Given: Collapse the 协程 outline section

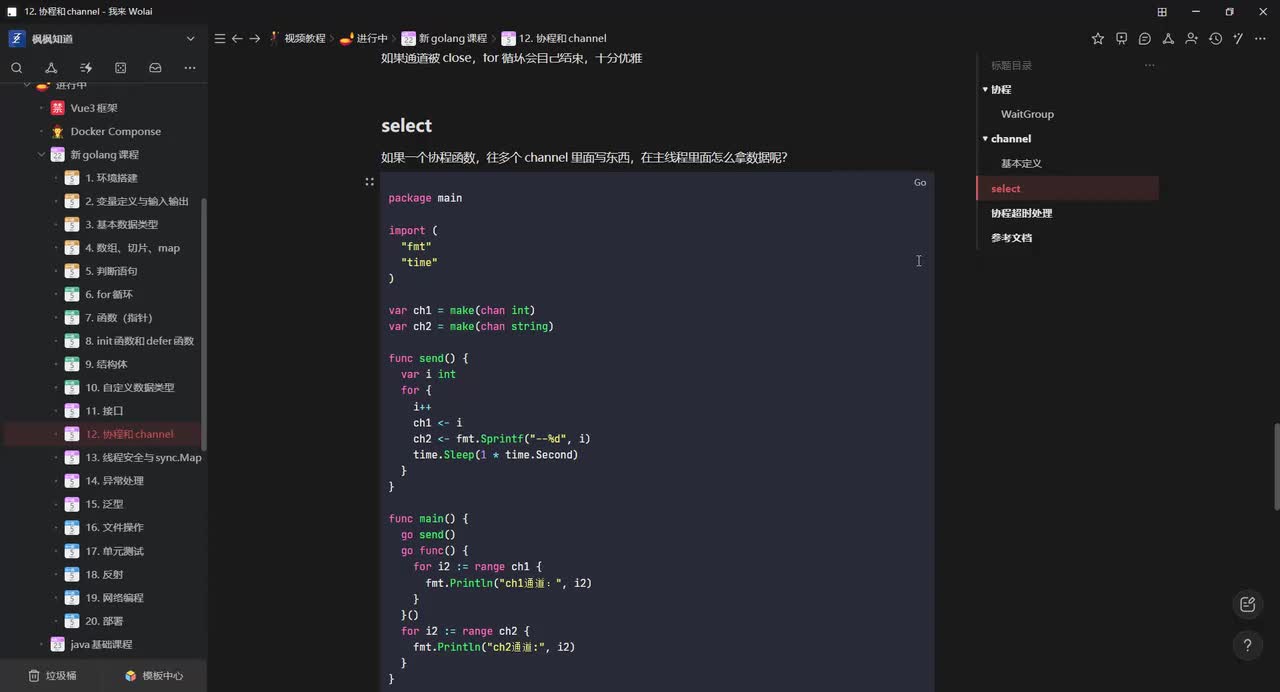Looking at the screenshot, I should click(985, 89).
